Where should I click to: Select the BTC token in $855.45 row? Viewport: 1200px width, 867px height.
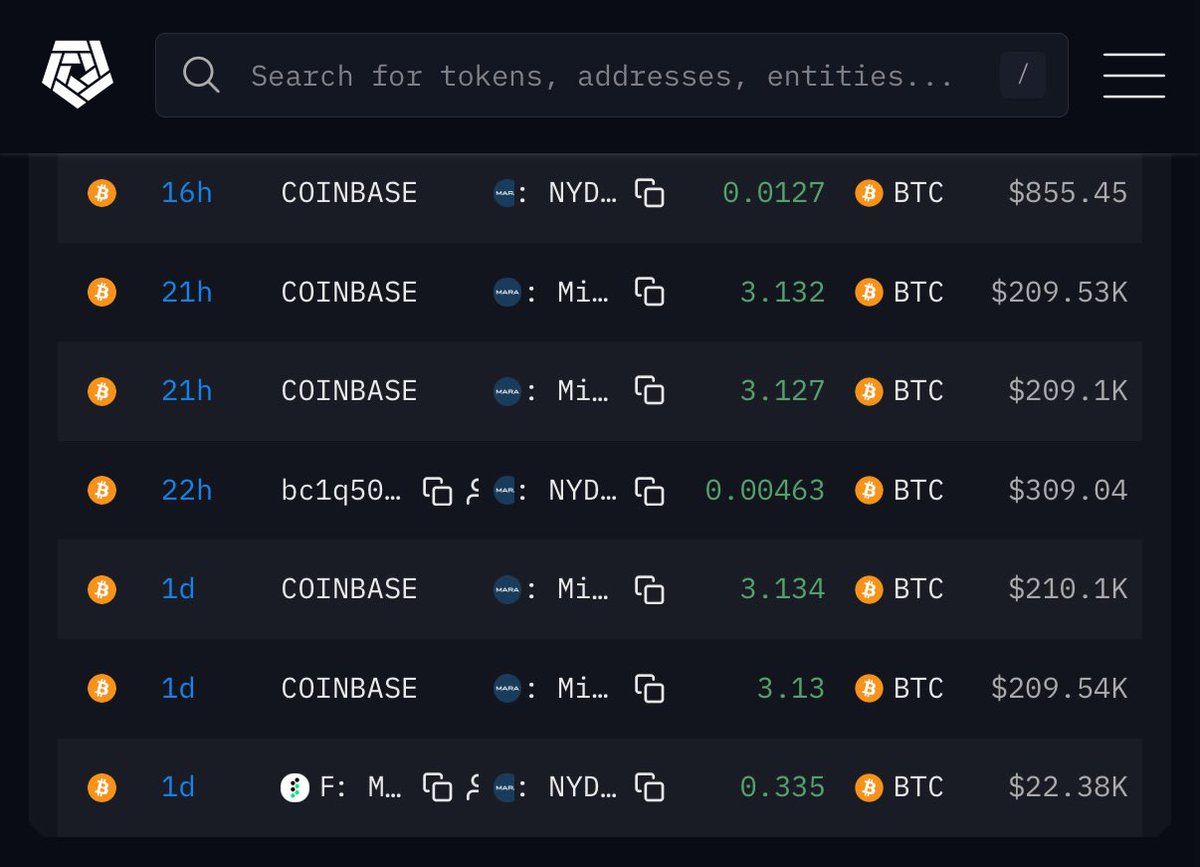900,192
